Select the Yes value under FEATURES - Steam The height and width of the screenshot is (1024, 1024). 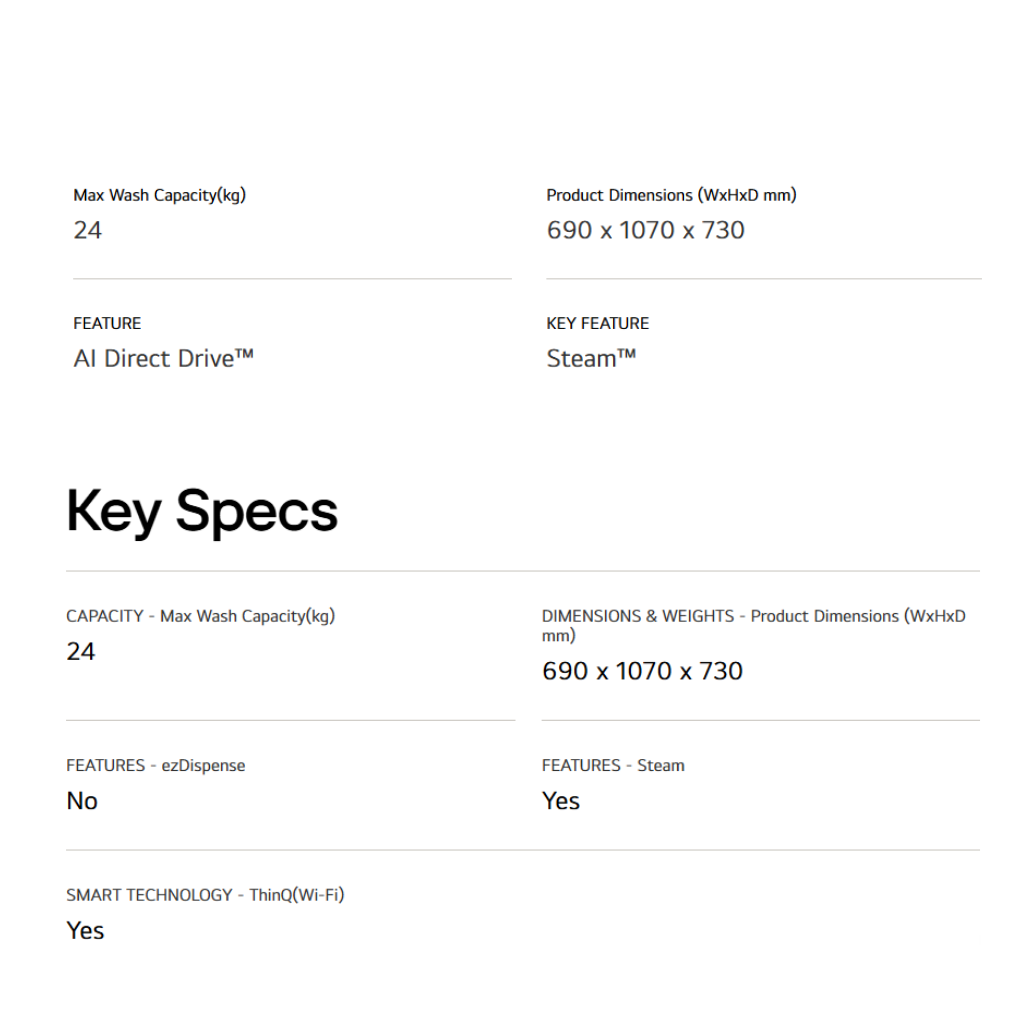[x=561, y=800]
